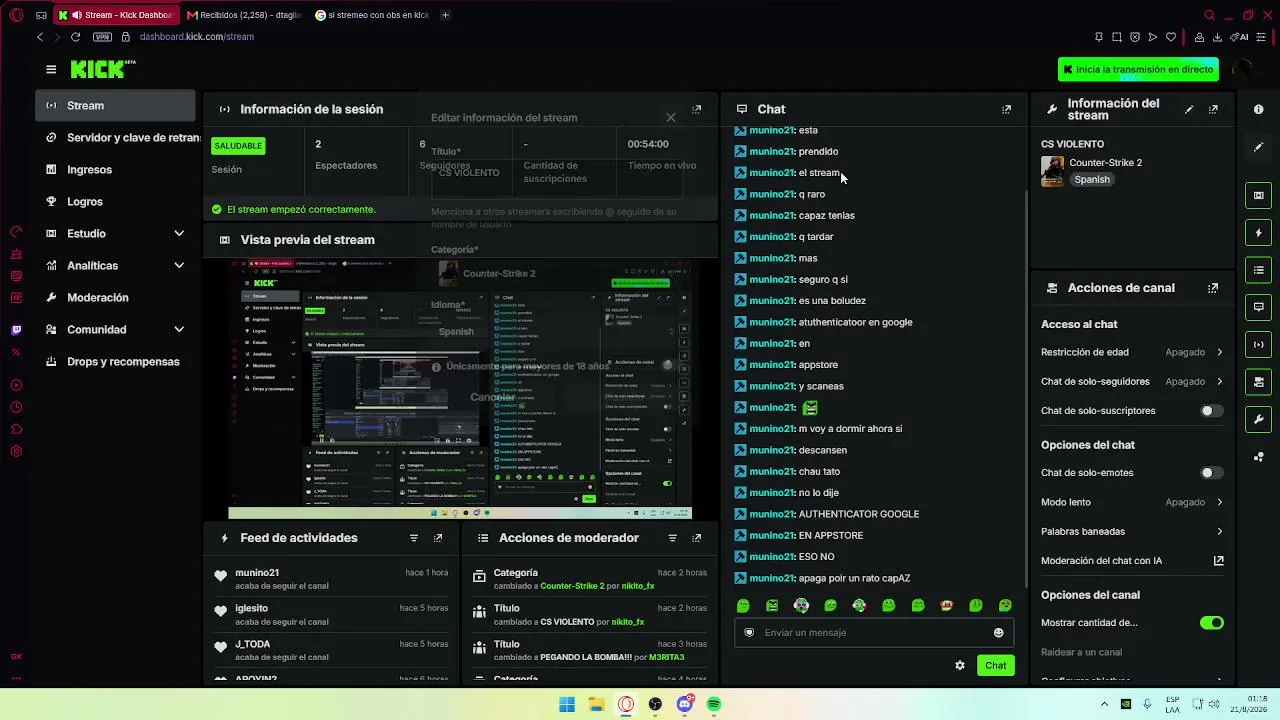Viewport: 1280px width, 720px height.
Task: Pop out the Acciones de canal panel
Action: point(1213,288)
